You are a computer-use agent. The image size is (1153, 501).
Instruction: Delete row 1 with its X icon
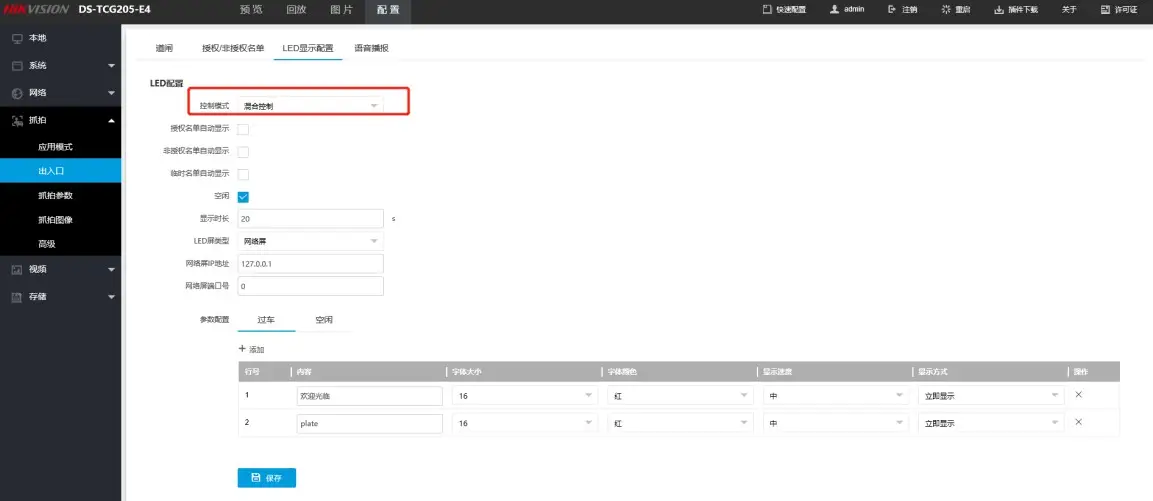click(x=1078, y=395)
